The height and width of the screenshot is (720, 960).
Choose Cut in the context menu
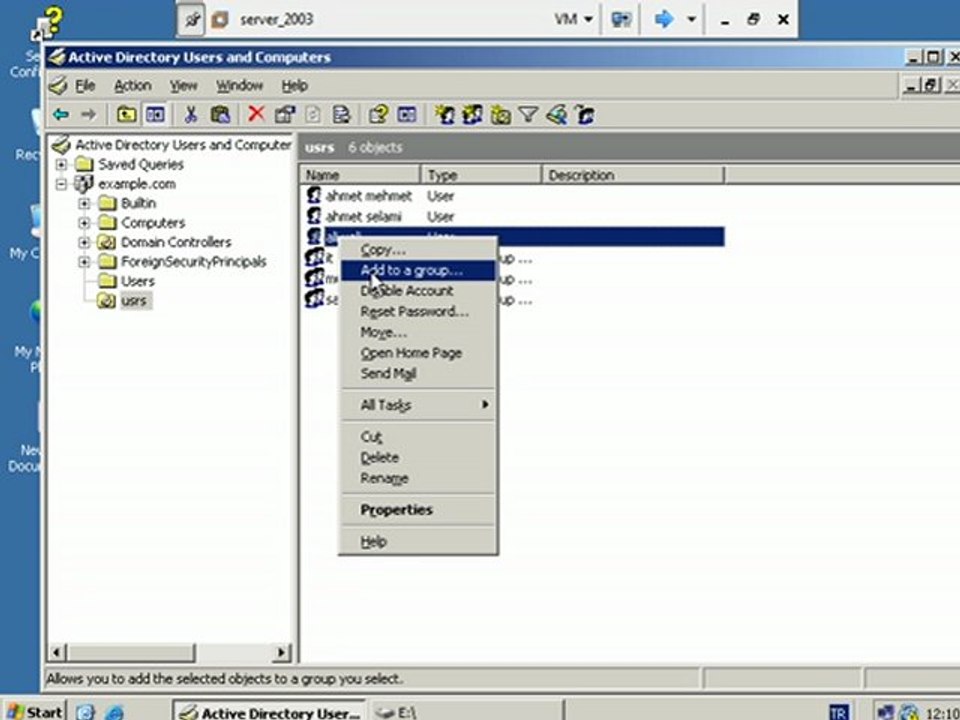pyautogui.click(x=419, y=437)
